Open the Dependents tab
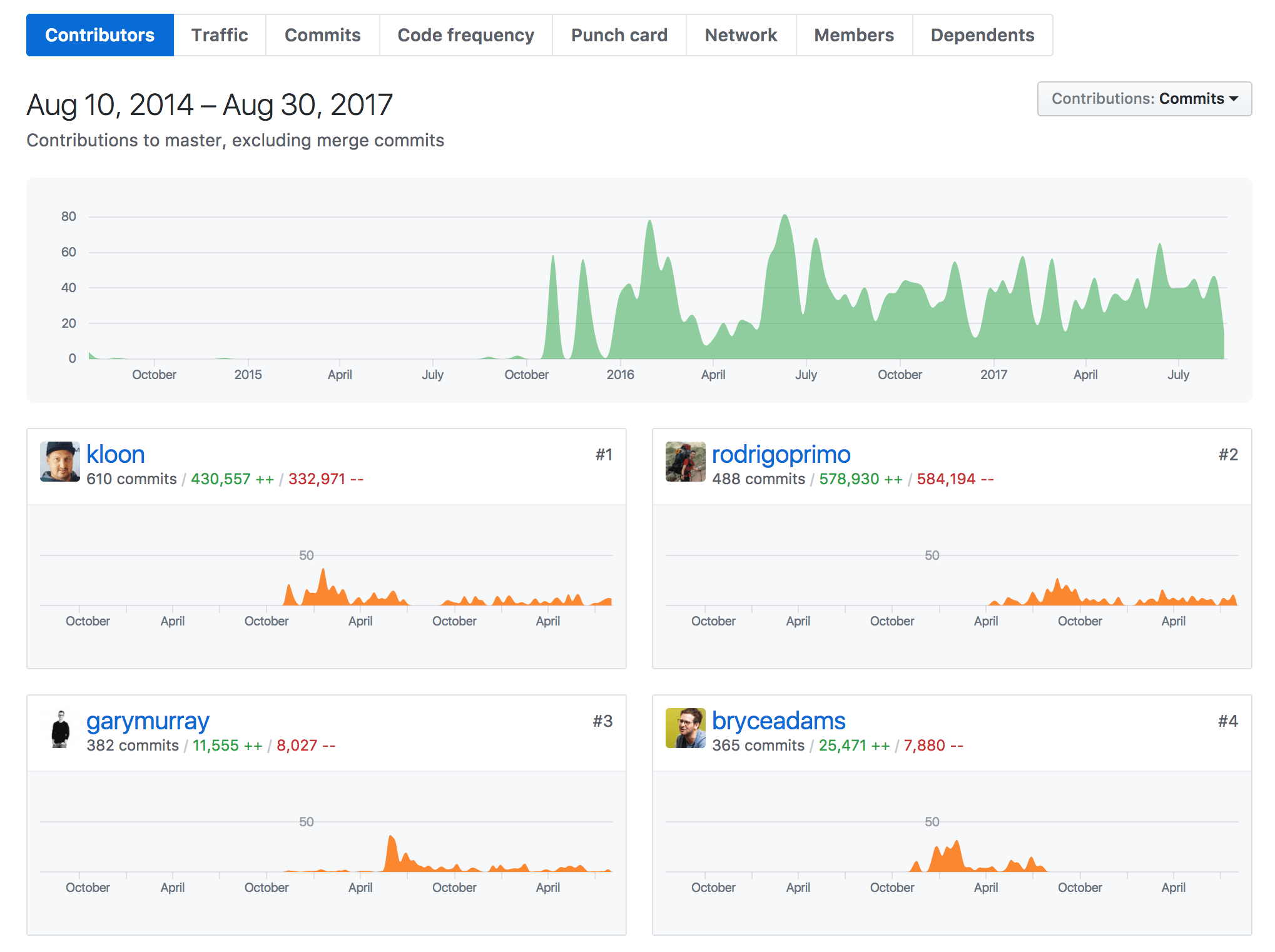Image resolution: width=1275 pixels, height=952 pixels. click(x=982, y=35)
